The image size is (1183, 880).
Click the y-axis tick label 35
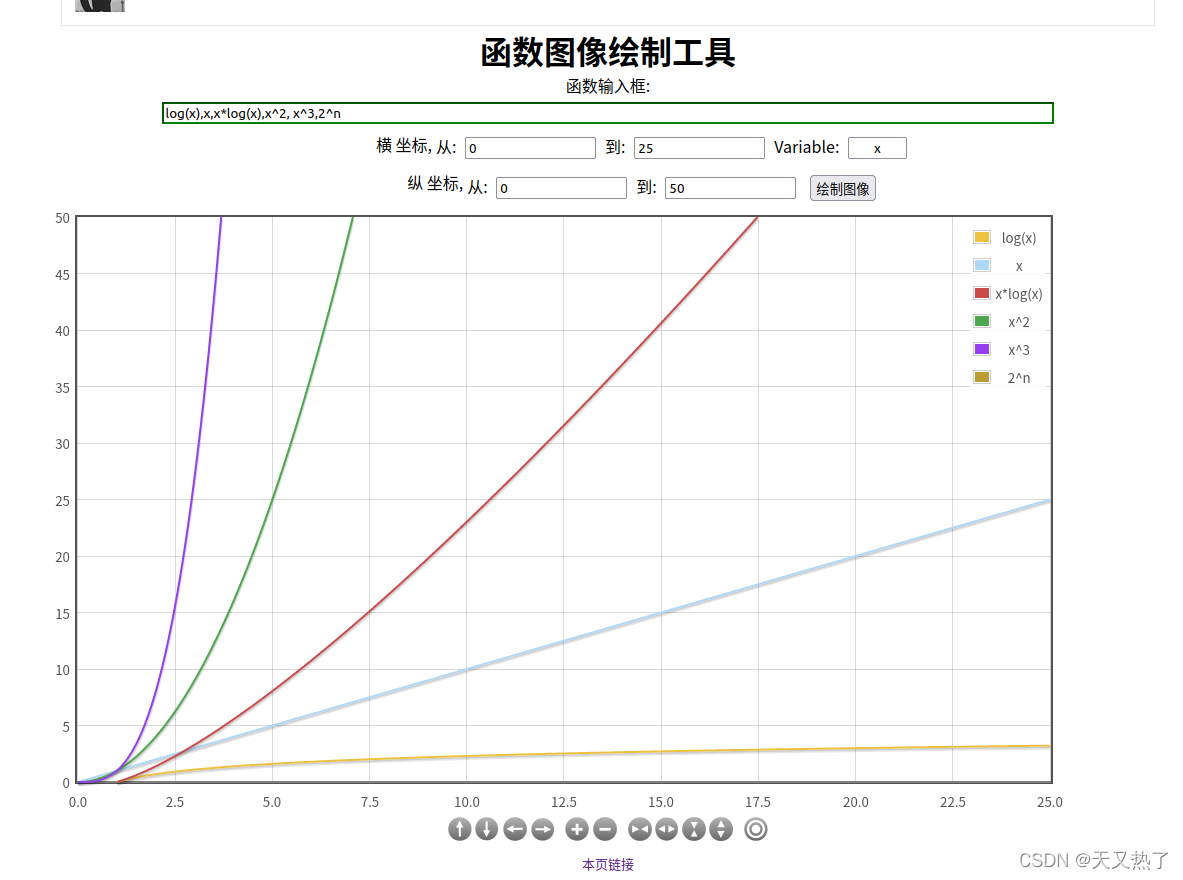tap(63, 388)
